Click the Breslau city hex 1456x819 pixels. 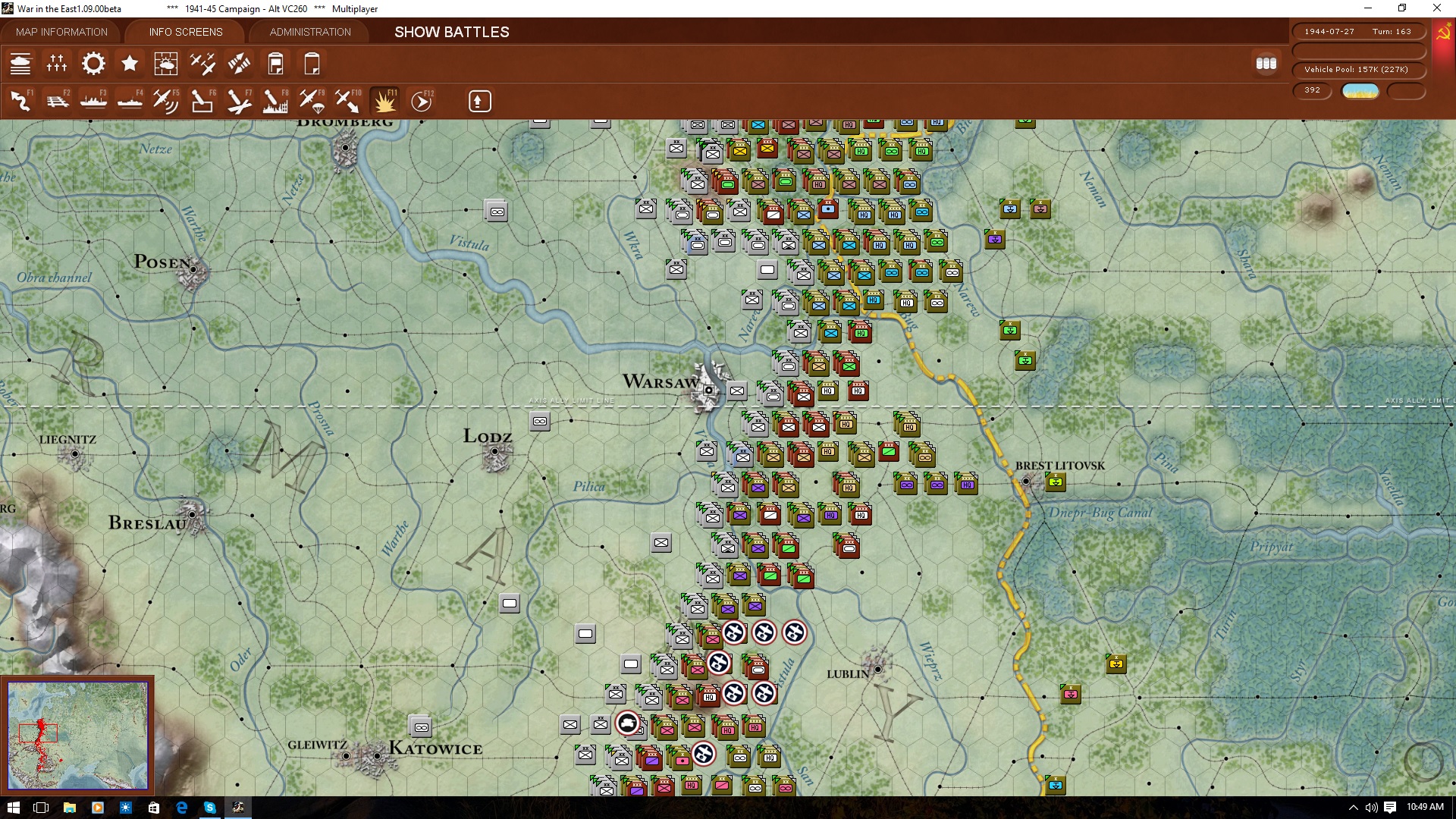click(x=192, y=514)
